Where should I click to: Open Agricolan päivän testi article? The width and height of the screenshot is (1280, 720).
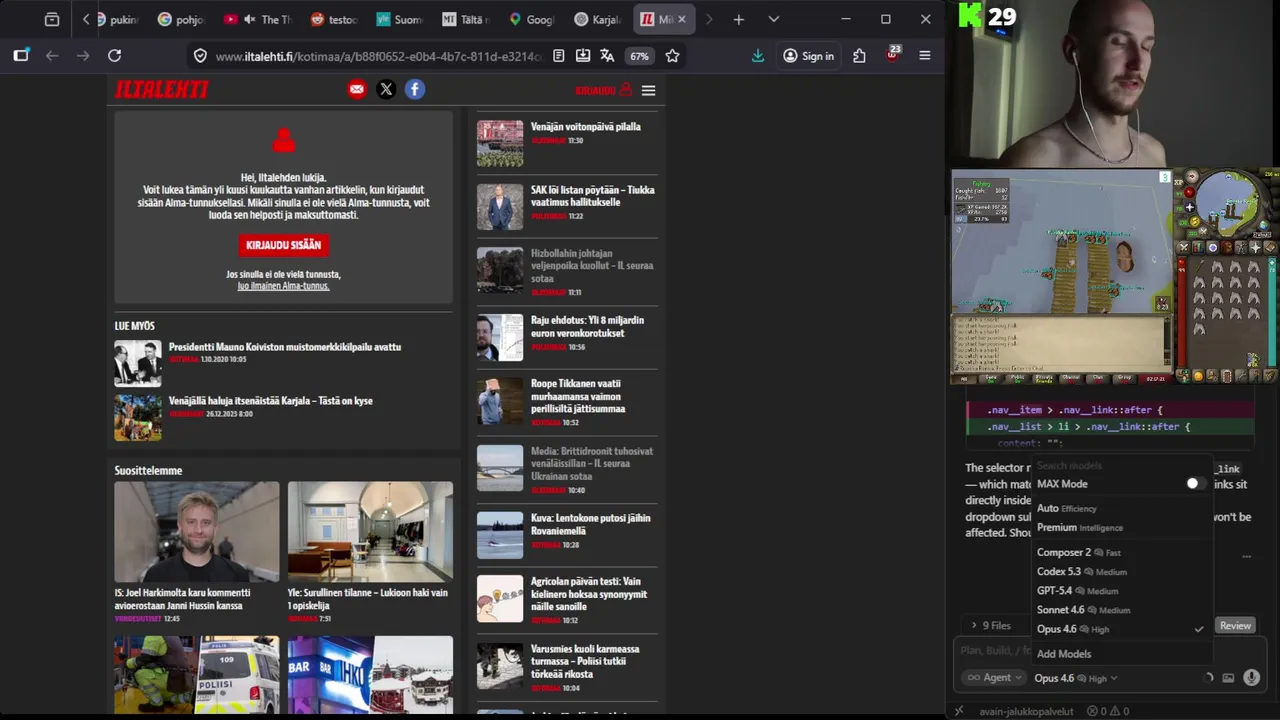point(588,594)
